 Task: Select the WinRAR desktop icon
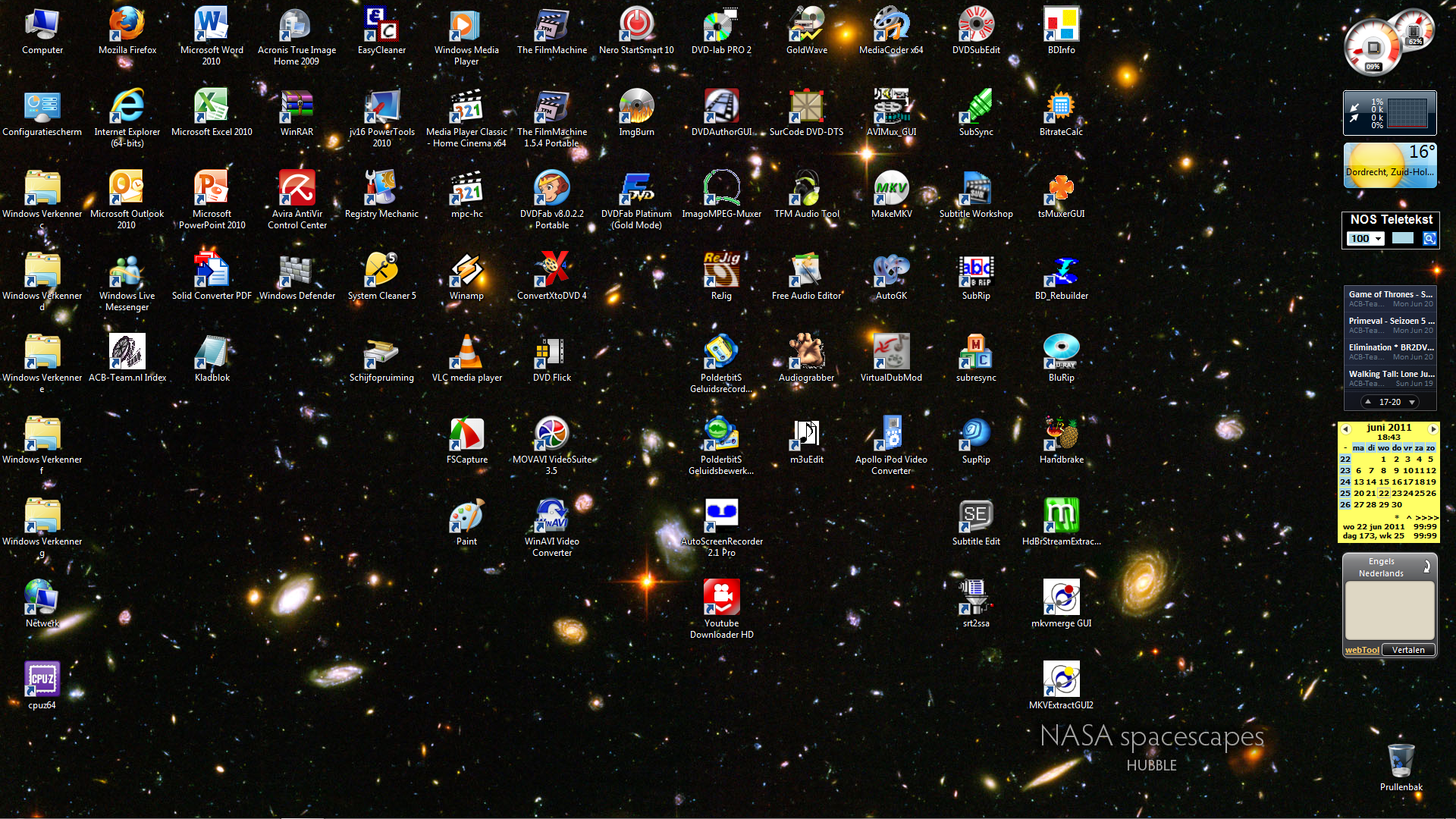[297, 113]
